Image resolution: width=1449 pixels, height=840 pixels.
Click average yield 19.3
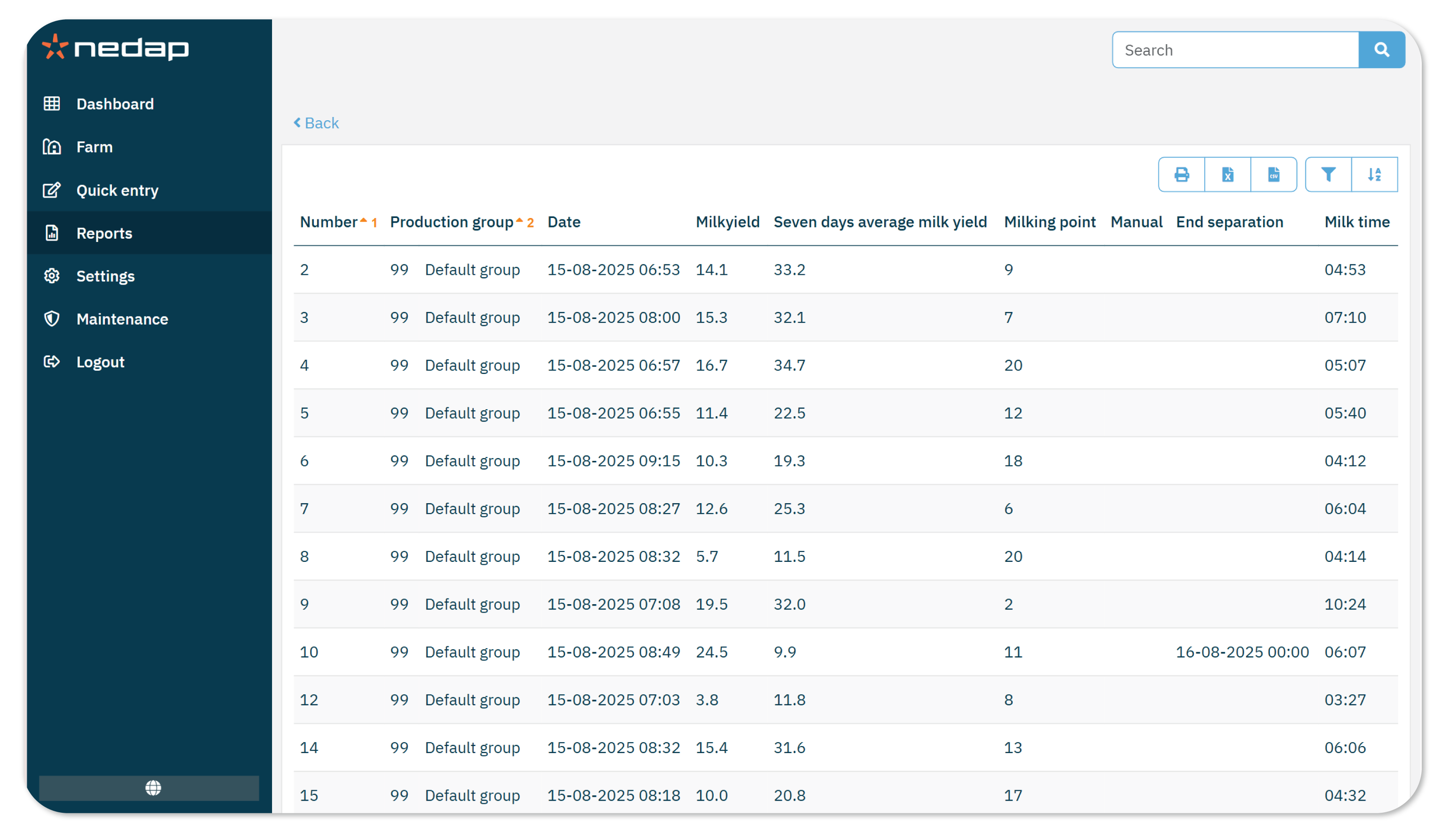789,460
